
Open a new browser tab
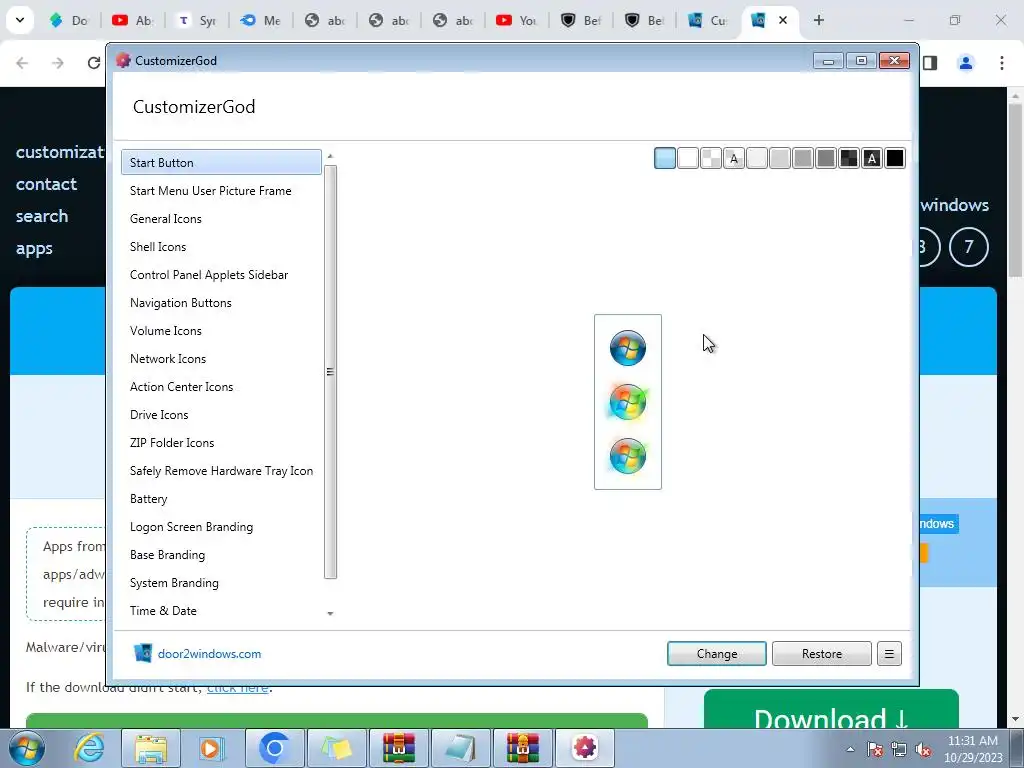coord(819,20)
